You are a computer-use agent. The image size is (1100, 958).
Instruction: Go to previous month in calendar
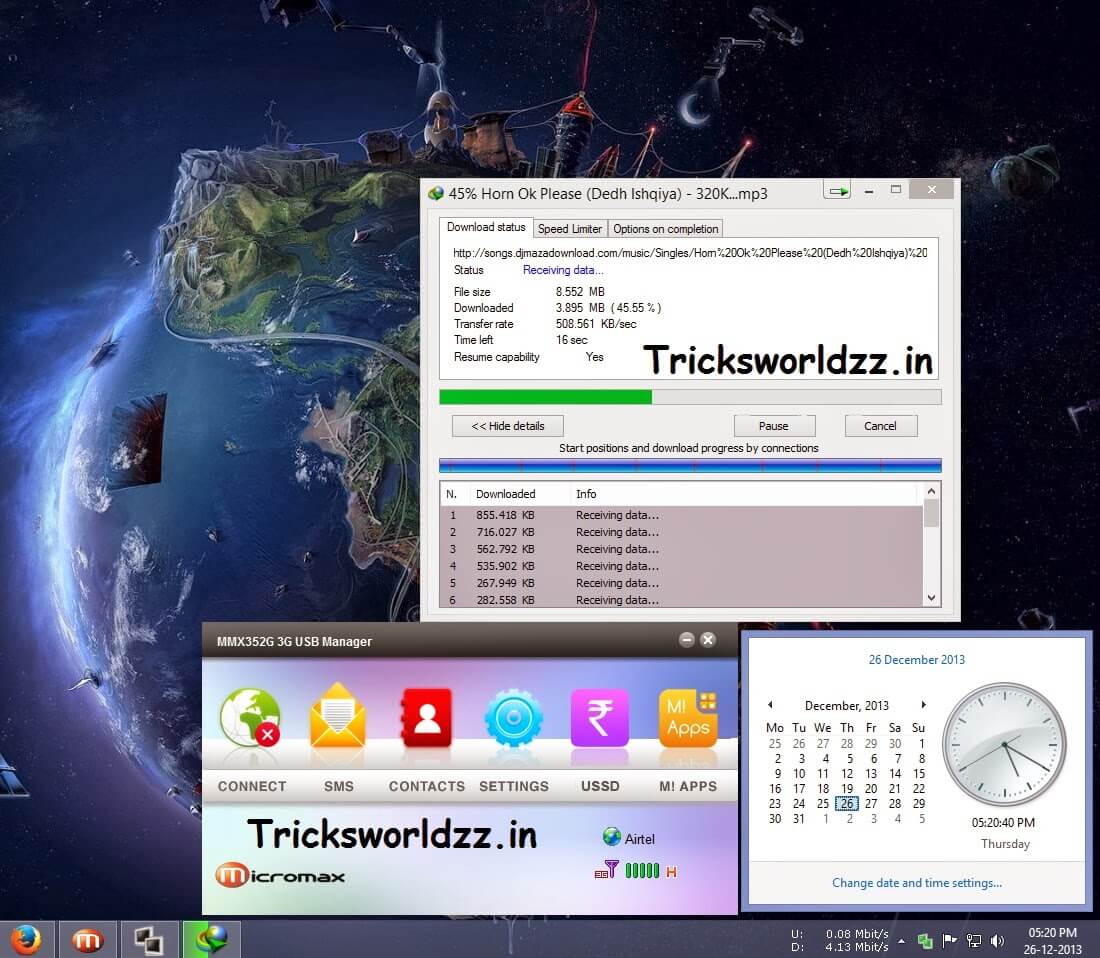point(770,705)
